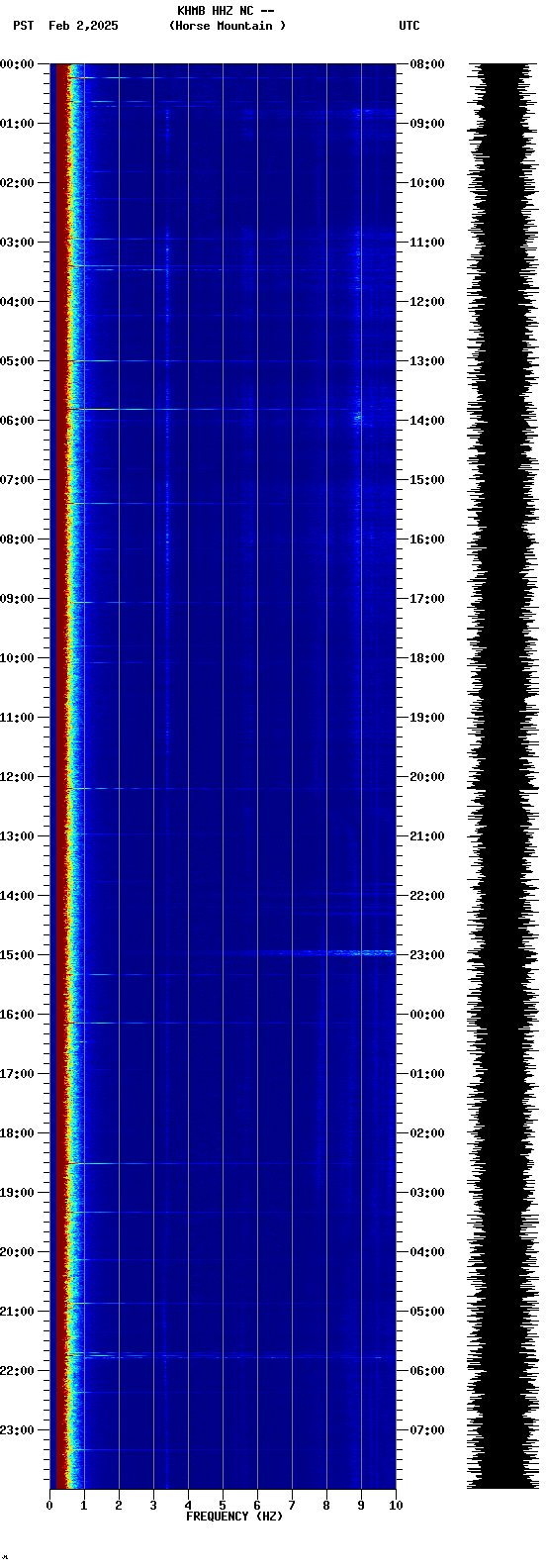
Task: Click the 00:00 PST time label
Action: (18, 64)
